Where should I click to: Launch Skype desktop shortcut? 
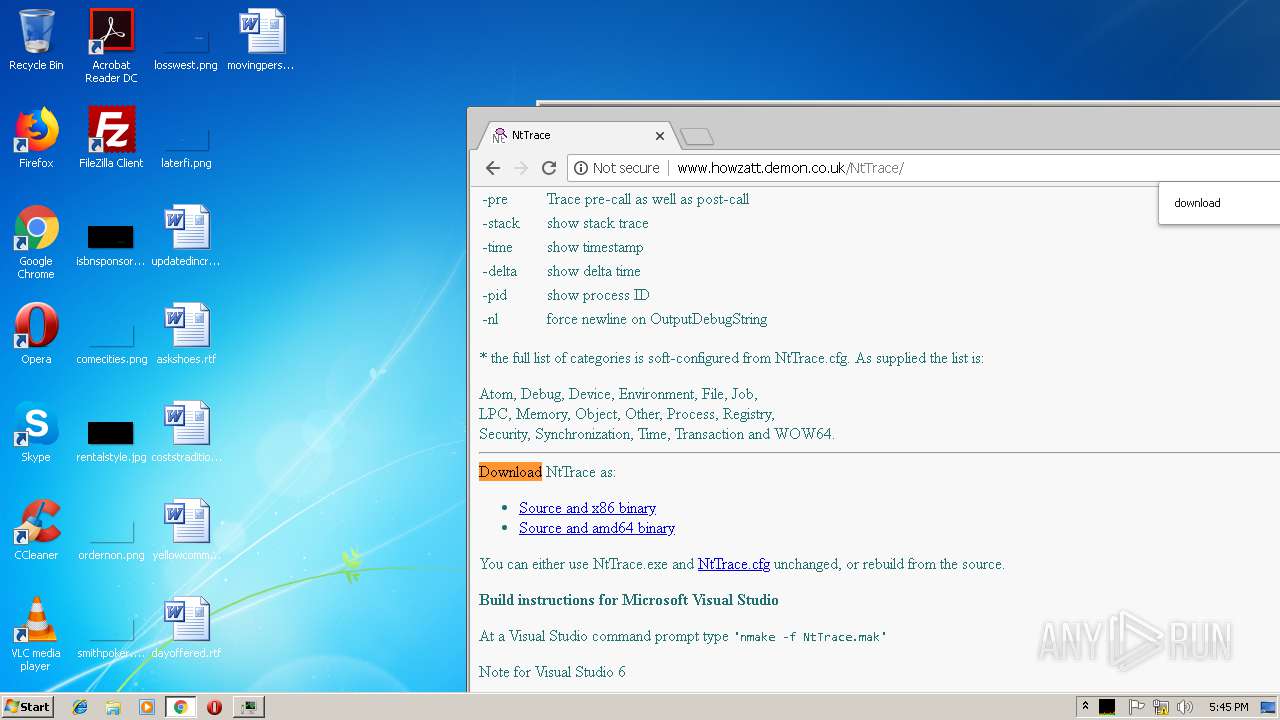36,433
